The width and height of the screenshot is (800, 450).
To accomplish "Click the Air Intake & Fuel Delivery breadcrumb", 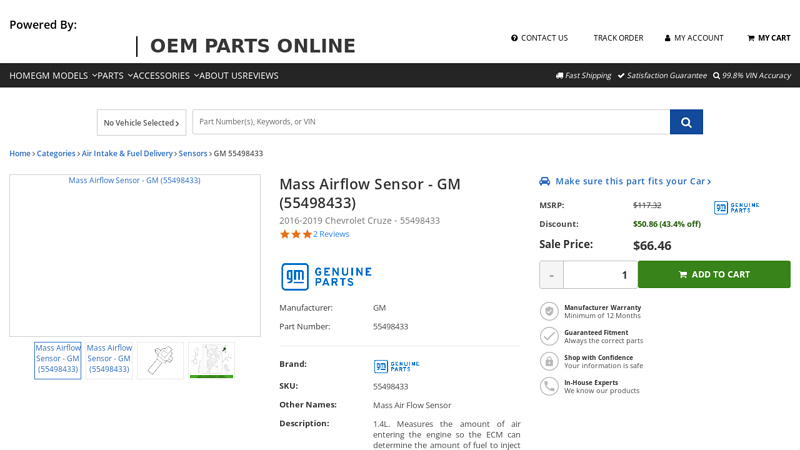I will 127,154.
